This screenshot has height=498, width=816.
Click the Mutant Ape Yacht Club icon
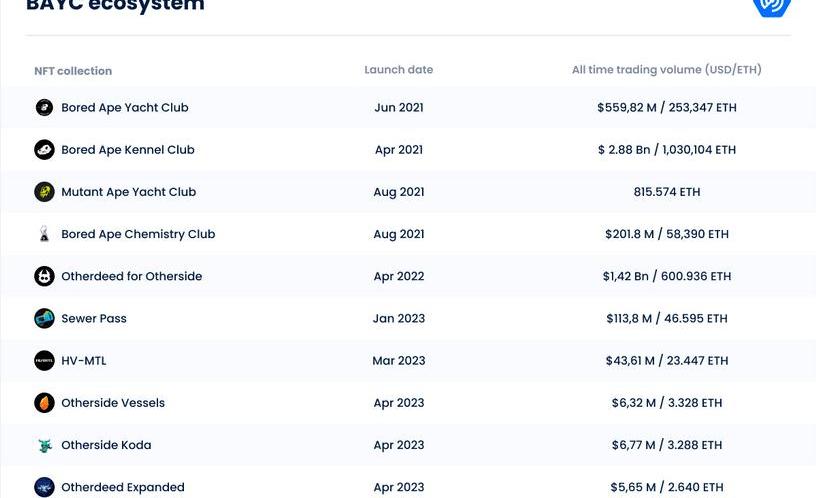pos(44,192)
